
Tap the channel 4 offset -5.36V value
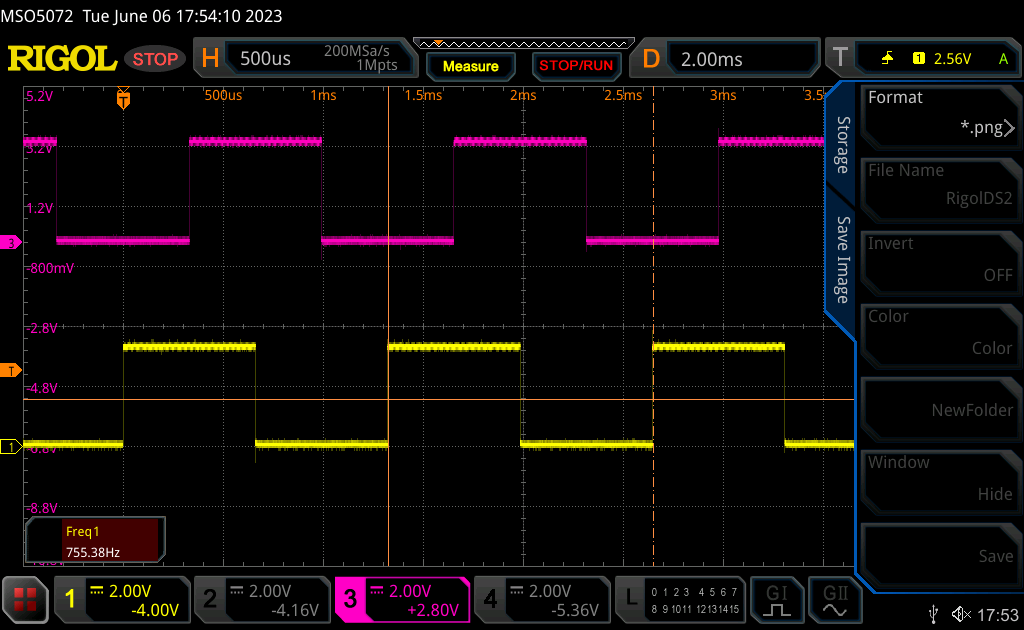[575, 610]
